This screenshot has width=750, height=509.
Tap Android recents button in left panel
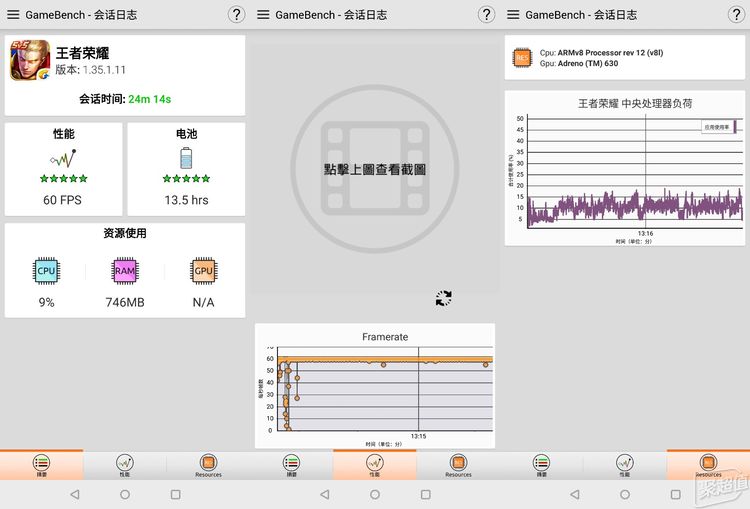(176, 494)
